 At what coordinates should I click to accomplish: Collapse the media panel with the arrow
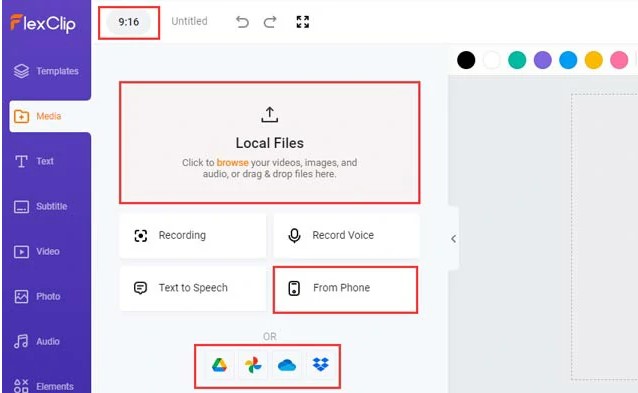tap(453, 239)
